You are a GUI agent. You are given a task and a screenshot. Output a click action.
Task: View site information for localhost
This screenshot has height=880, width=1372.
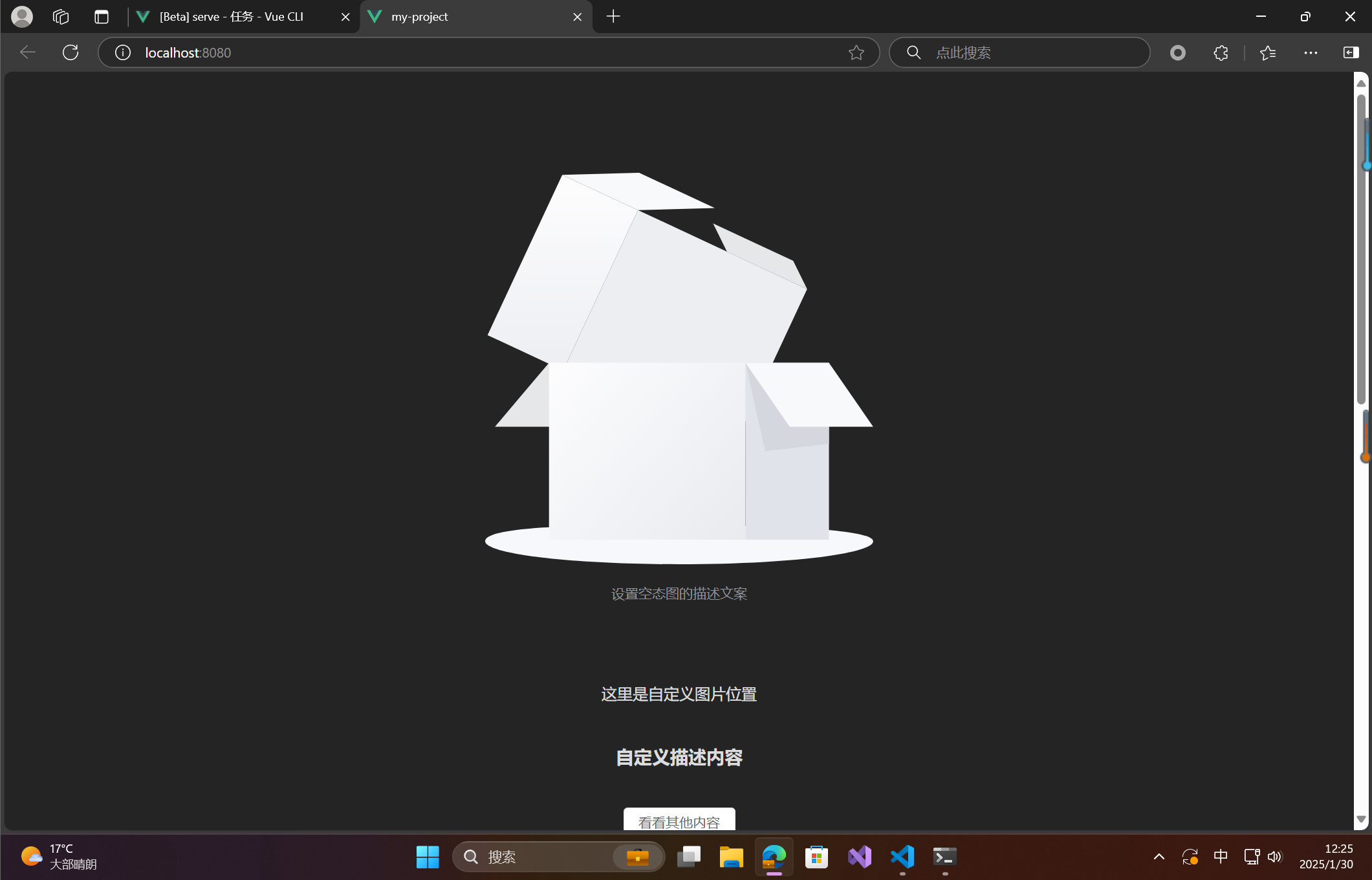point(123,52)
